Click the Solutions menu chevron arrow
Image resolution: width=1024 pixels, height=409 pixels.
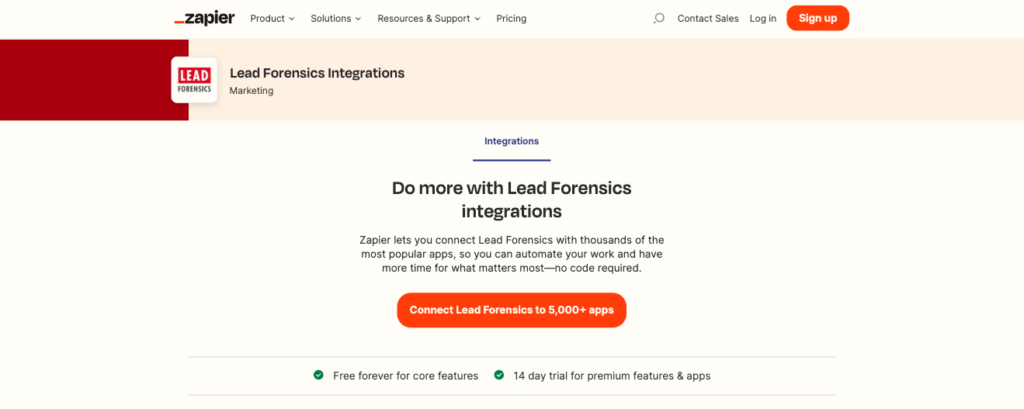click(358, 19)
